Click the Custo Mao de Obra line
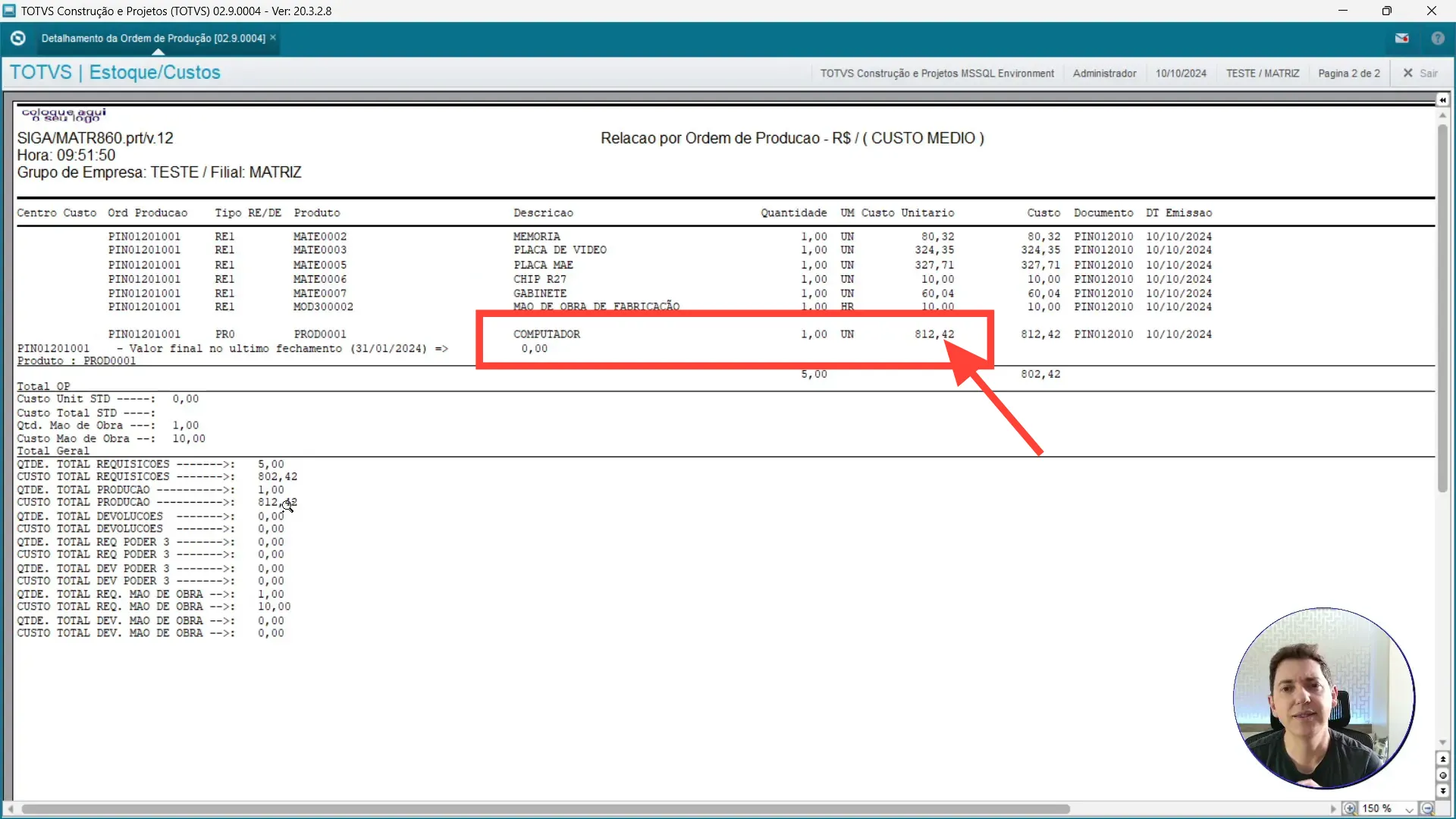Screen dimensions: 1456x819 pos(111,439)
